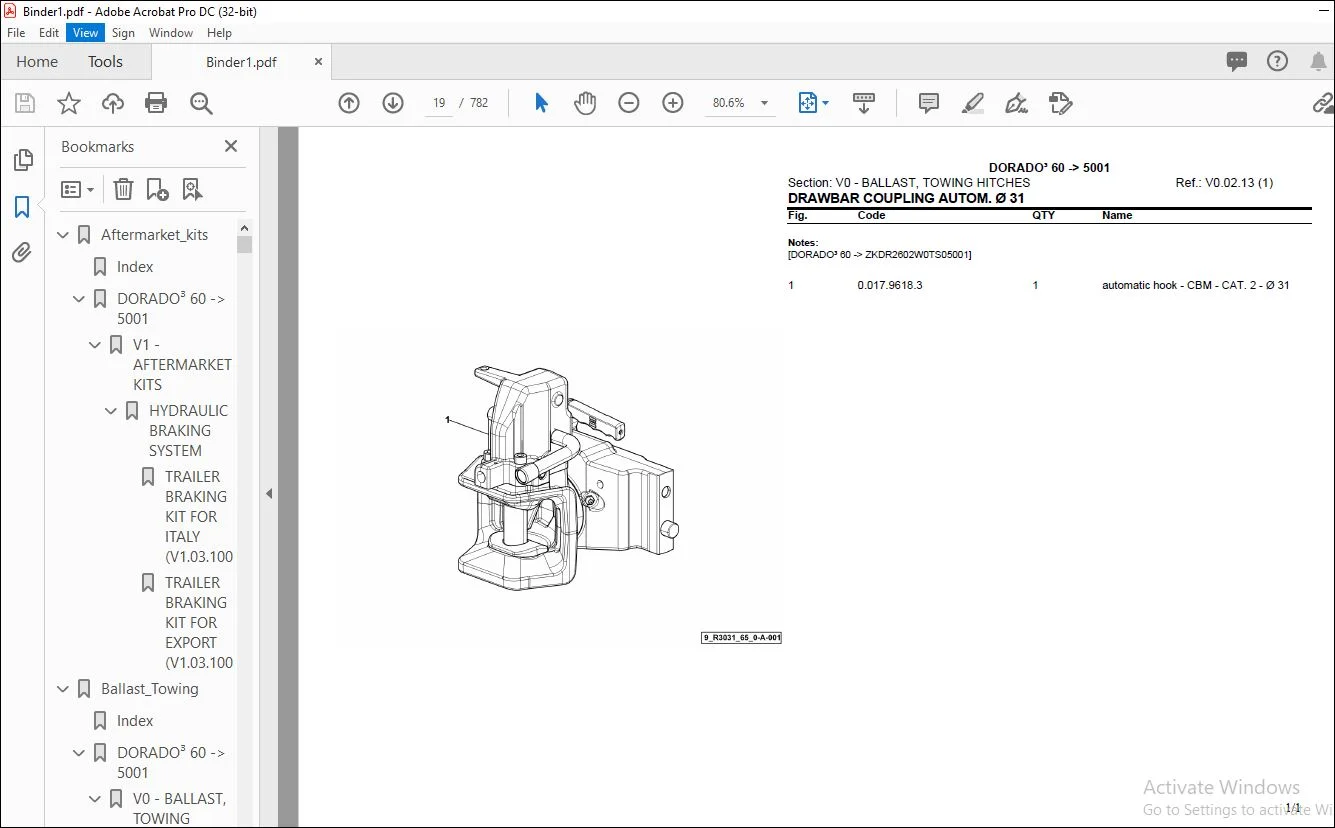Image resolution: width=1335 pixels, height=828 pixels.
Task: Click the scrolling mode keyboard icon
Action: pos(864,103)
